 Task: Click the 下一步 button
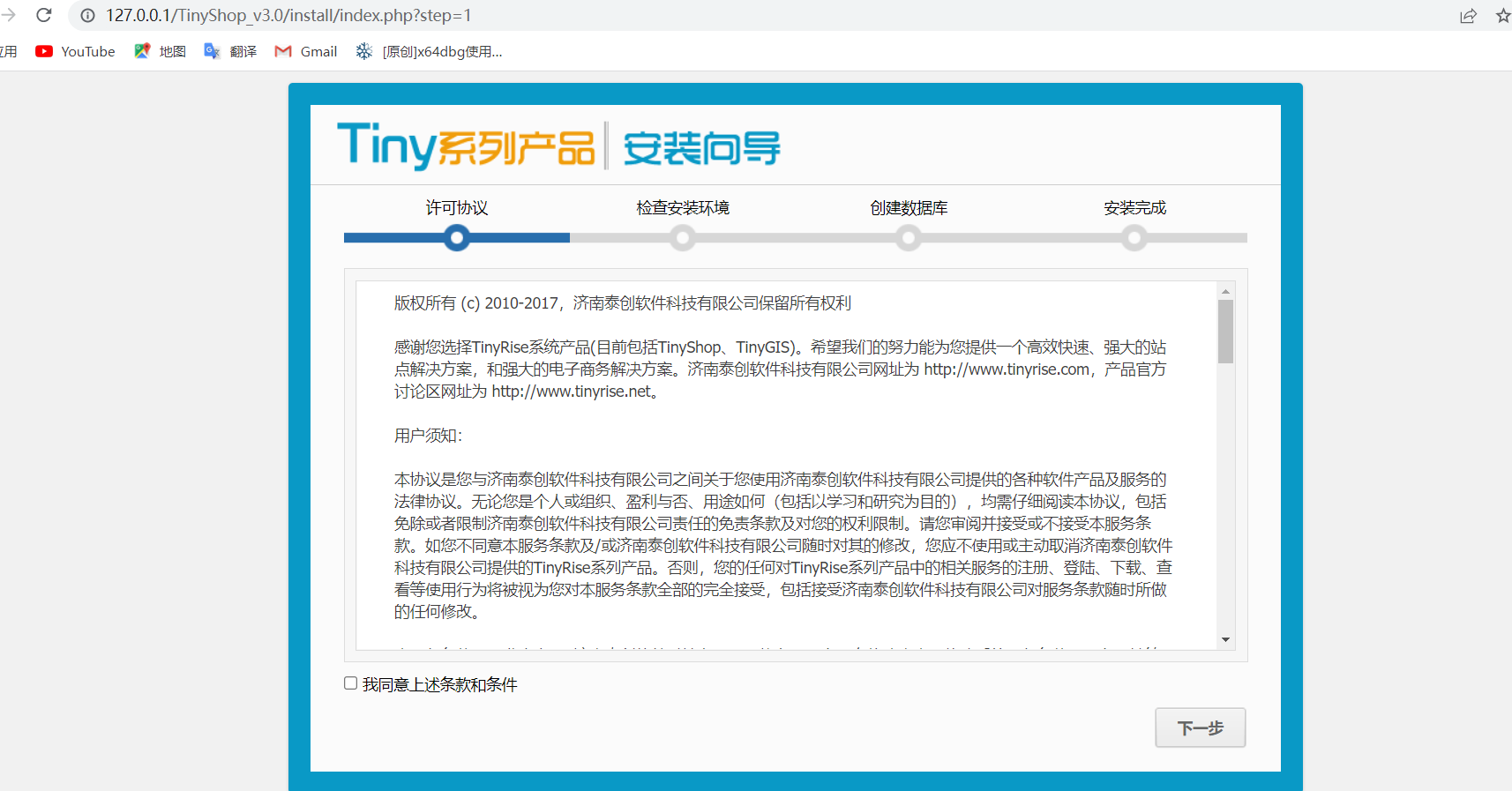1200,728
